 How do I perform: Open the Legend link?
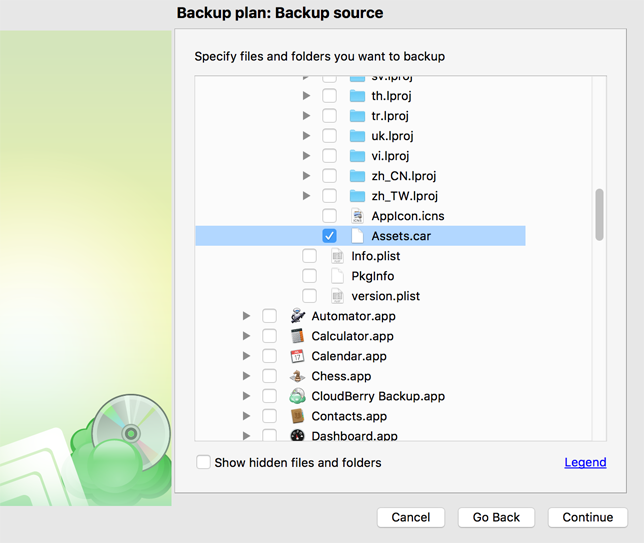[585, 462]
